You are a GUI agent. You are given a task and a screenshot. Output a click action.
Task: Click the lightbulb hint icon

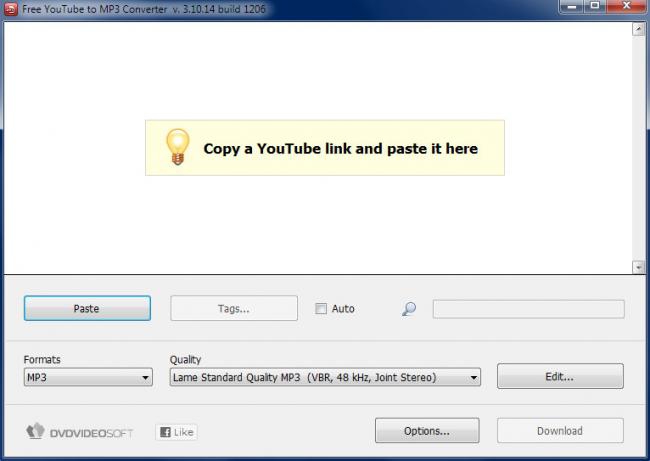coord(177,147)
